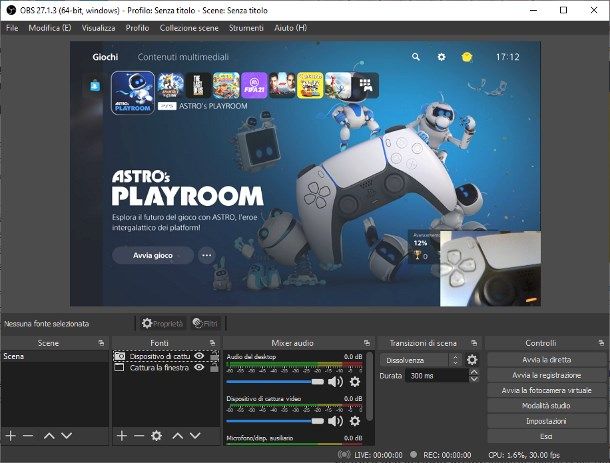Undock the Scene panel

[101, 343]
